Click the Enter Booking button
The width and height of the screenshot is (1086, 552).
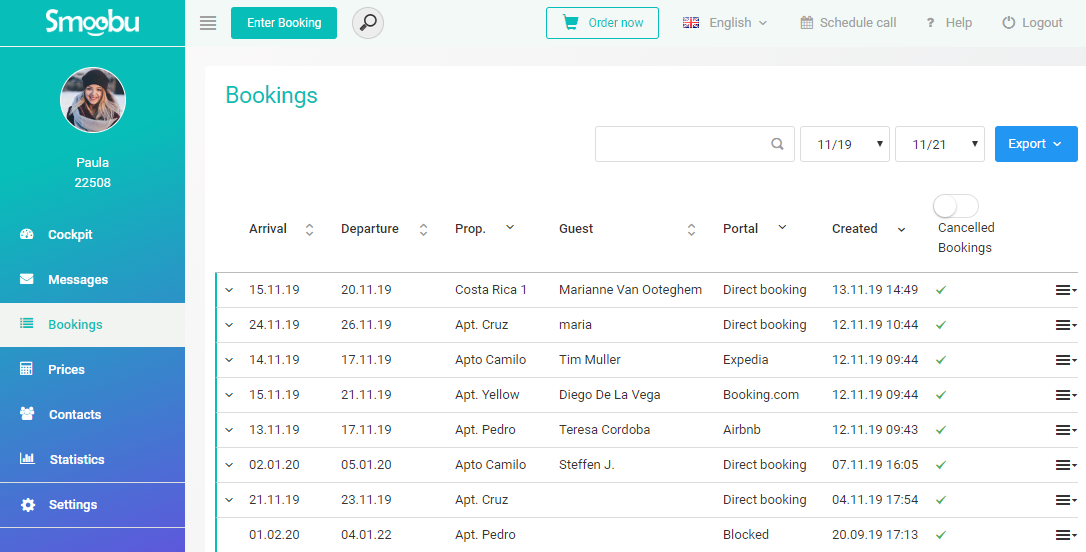point(284,23)
